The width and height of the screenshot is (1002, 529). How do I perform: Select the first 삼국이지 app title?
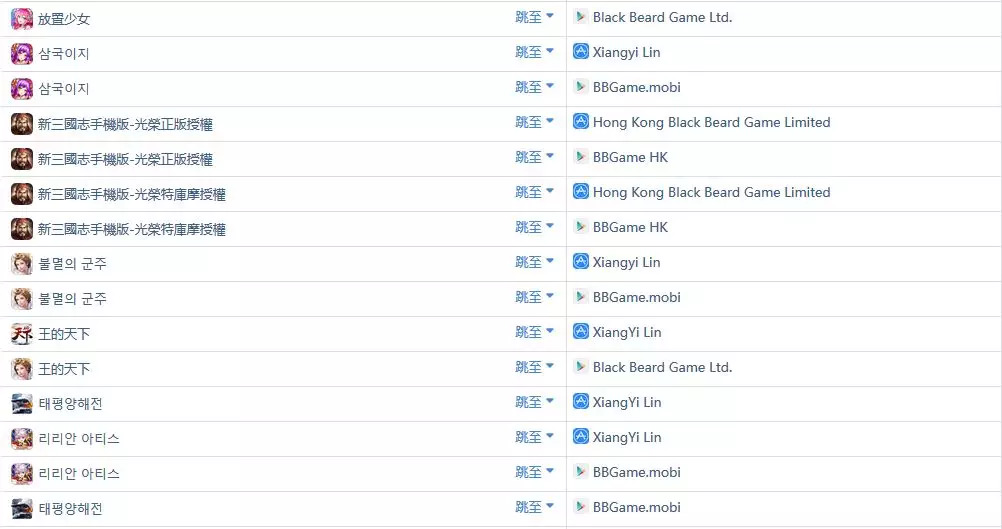pyautogui.click(x=63, y=54)
